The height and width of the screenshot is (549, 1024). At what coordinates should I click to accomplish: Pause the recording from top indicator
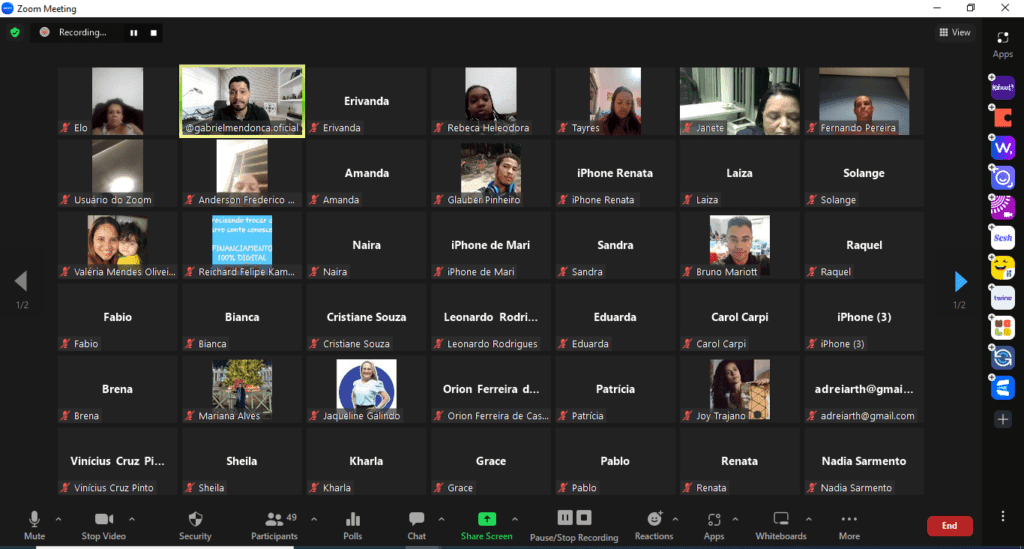[133, 32]
